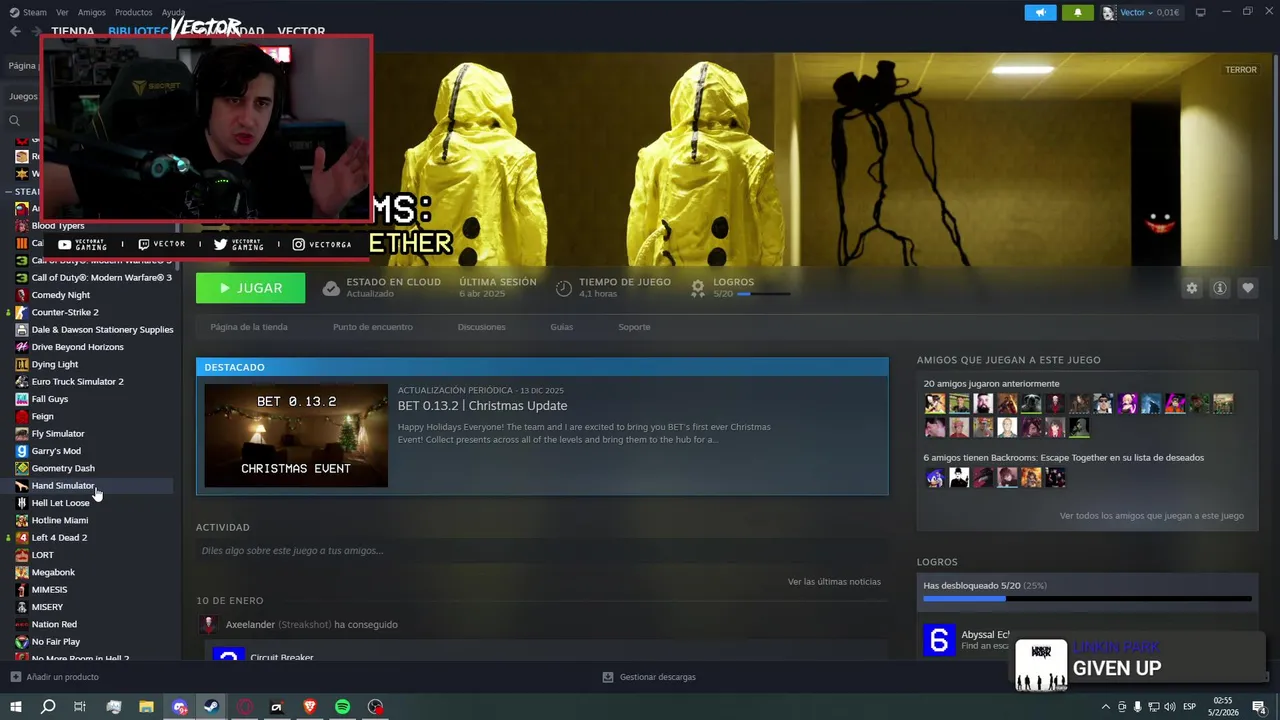Open File Explorer in the taskbar

(x=146, y=706)
